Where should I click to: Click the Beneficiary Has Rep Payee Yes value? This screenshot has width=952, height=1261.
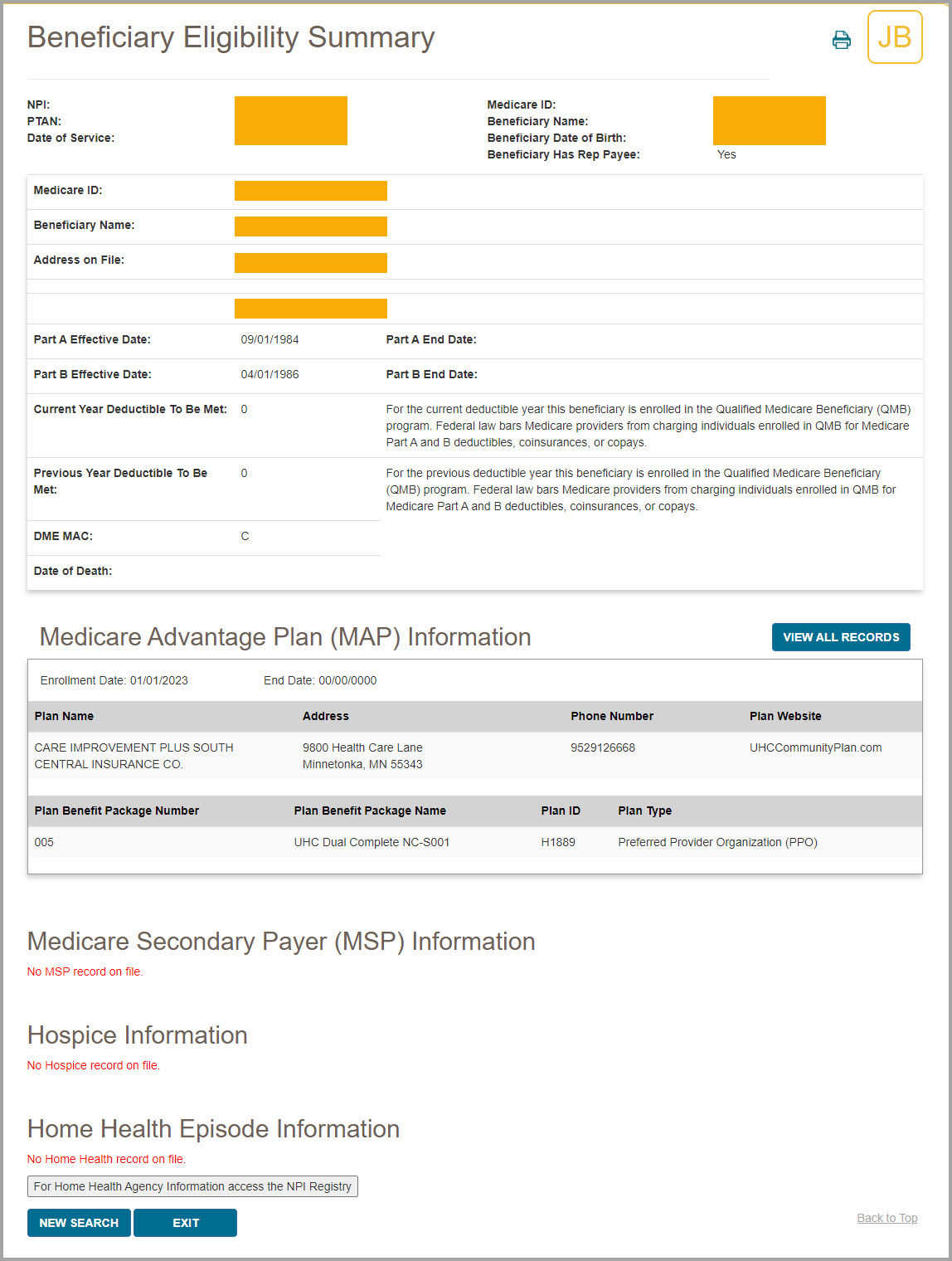[726, 154]
